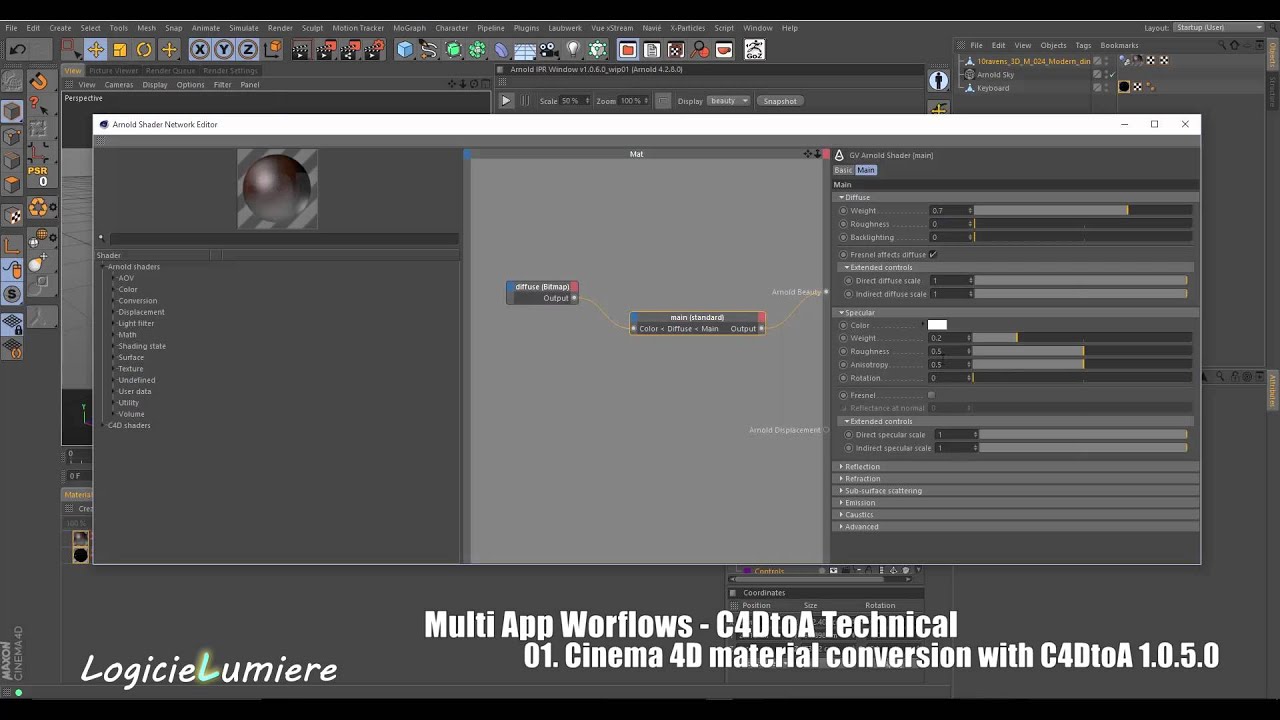1280x720 pixels.
Task: Click the coordinate system cube icon
Action: (273, 49)
